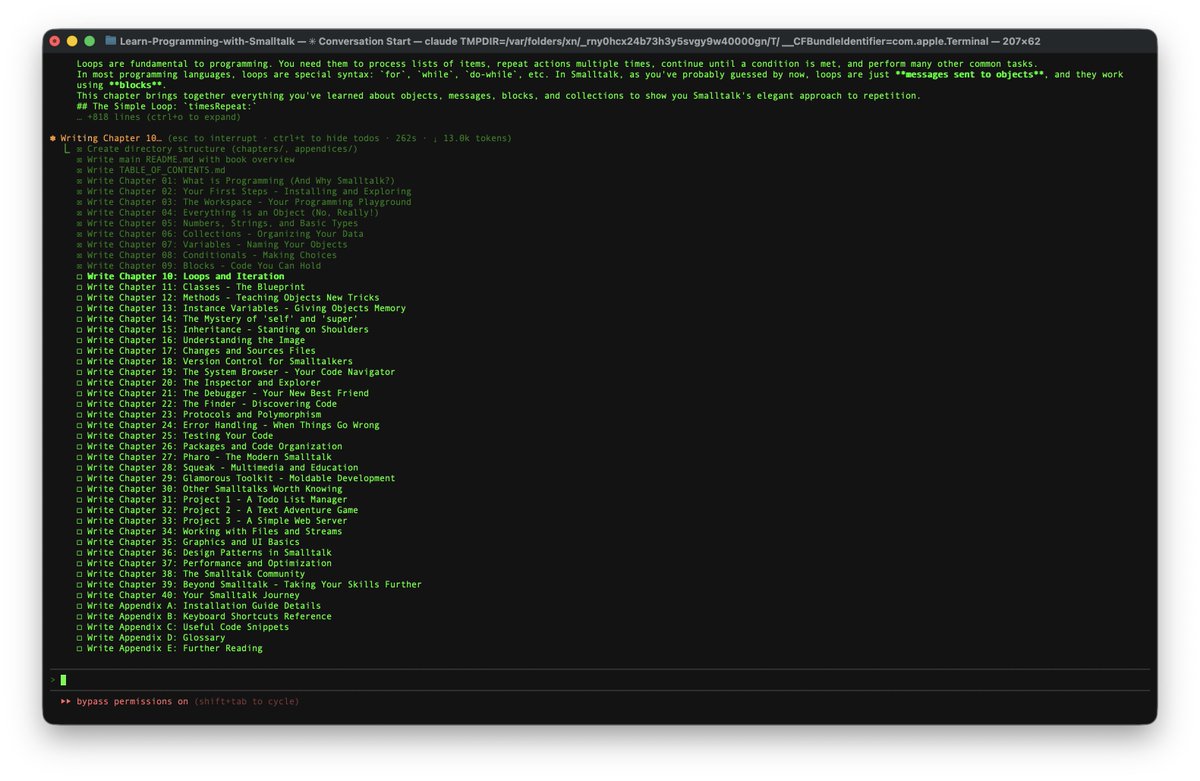
Task: Click the green zoom window button
Action: pos(89,41)
